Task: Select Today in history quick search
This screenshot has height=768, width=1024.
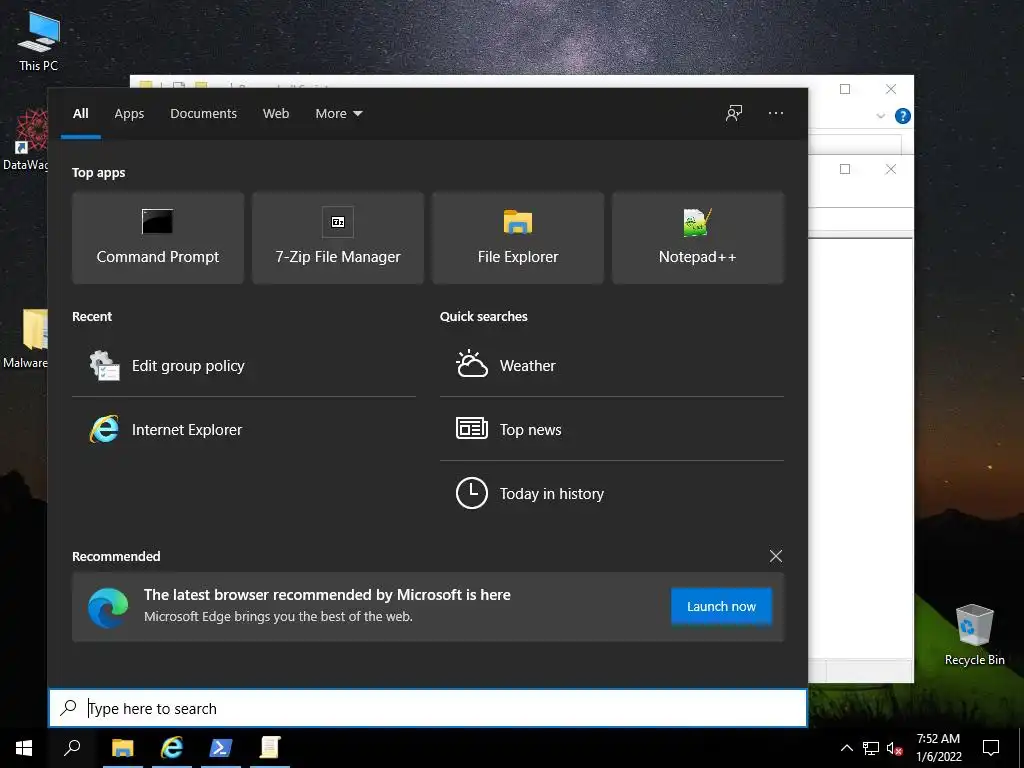Action: [x=611, y=494]
